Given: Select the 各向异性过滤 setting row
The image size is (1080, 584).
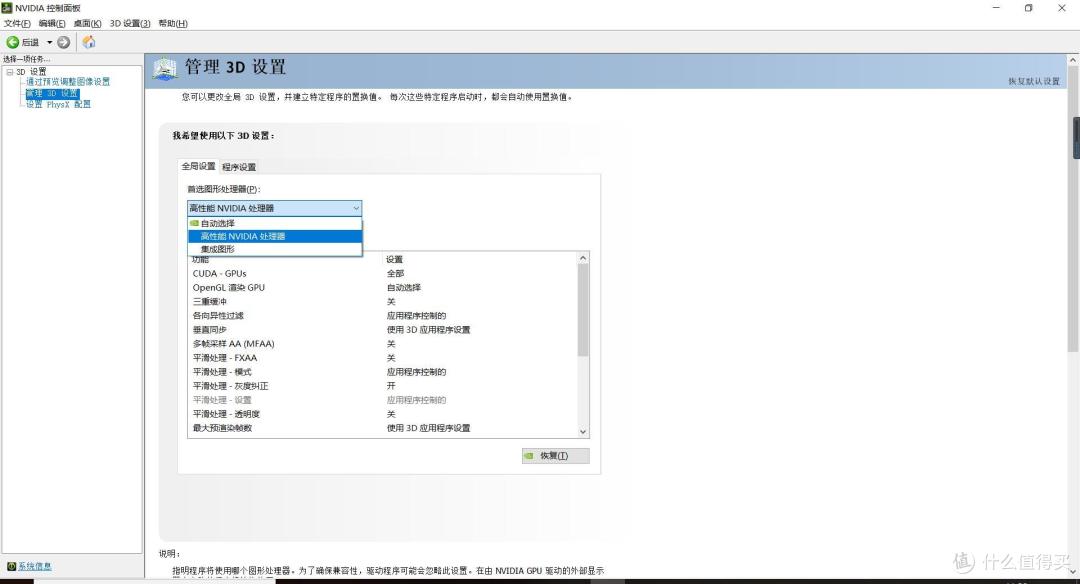Looking at the screenshot, I should (x=383, y=315).
